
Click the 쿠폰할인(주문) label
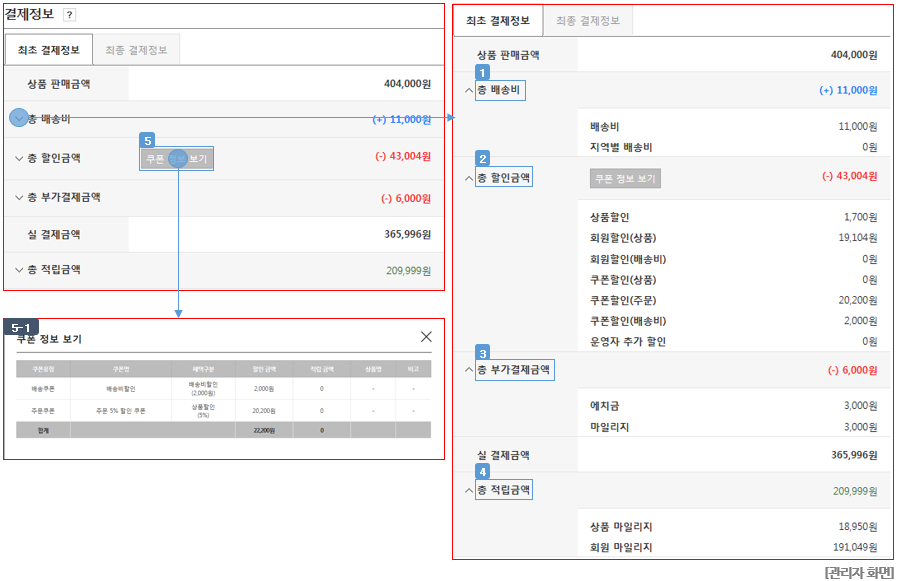pos(623,300)
